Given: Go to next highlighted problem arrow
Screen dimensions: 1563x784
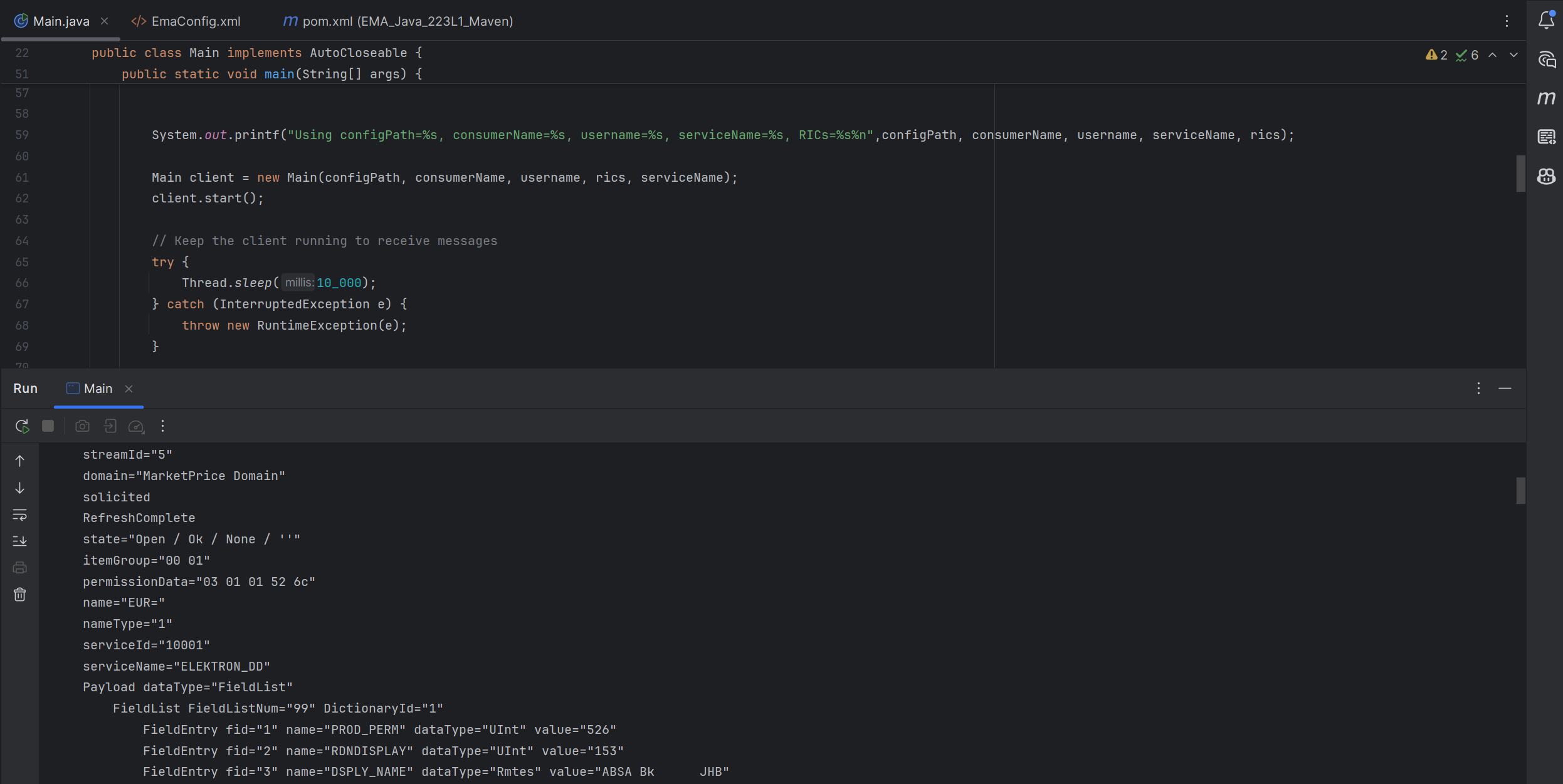Looking at the screenshot, I should (1513, 55).
